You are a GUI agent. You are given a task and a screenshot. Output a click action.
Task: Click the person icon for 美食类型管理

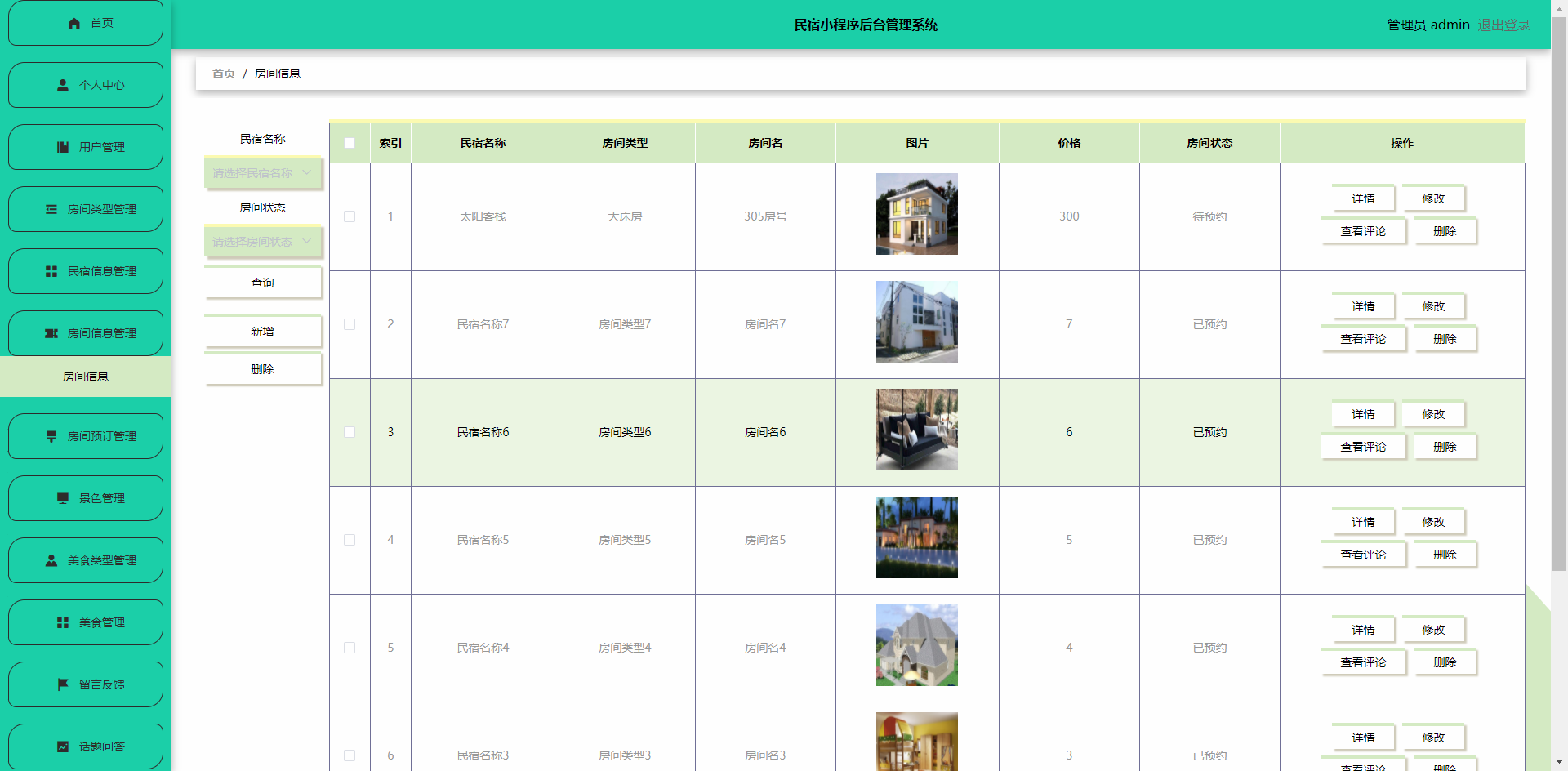[51, 560]
